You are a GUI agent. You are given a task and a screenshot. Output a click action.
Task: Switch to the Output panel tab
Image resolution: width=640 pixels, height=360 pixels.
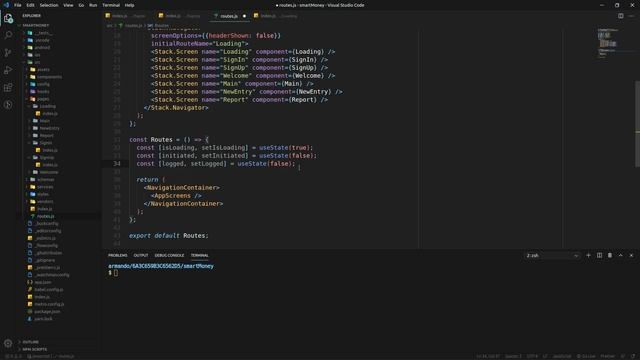coord(141,255)
